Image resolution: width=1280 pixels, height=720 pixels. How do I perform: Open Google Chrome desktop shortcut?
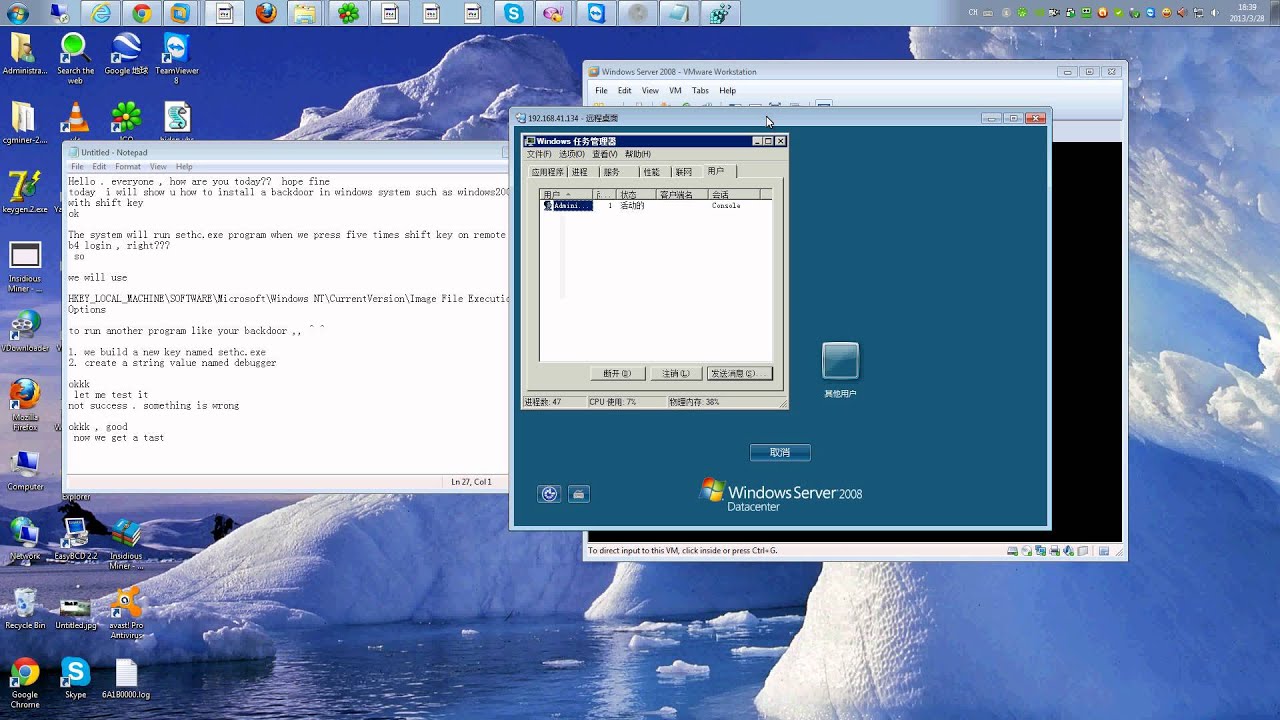coord(25,683)
